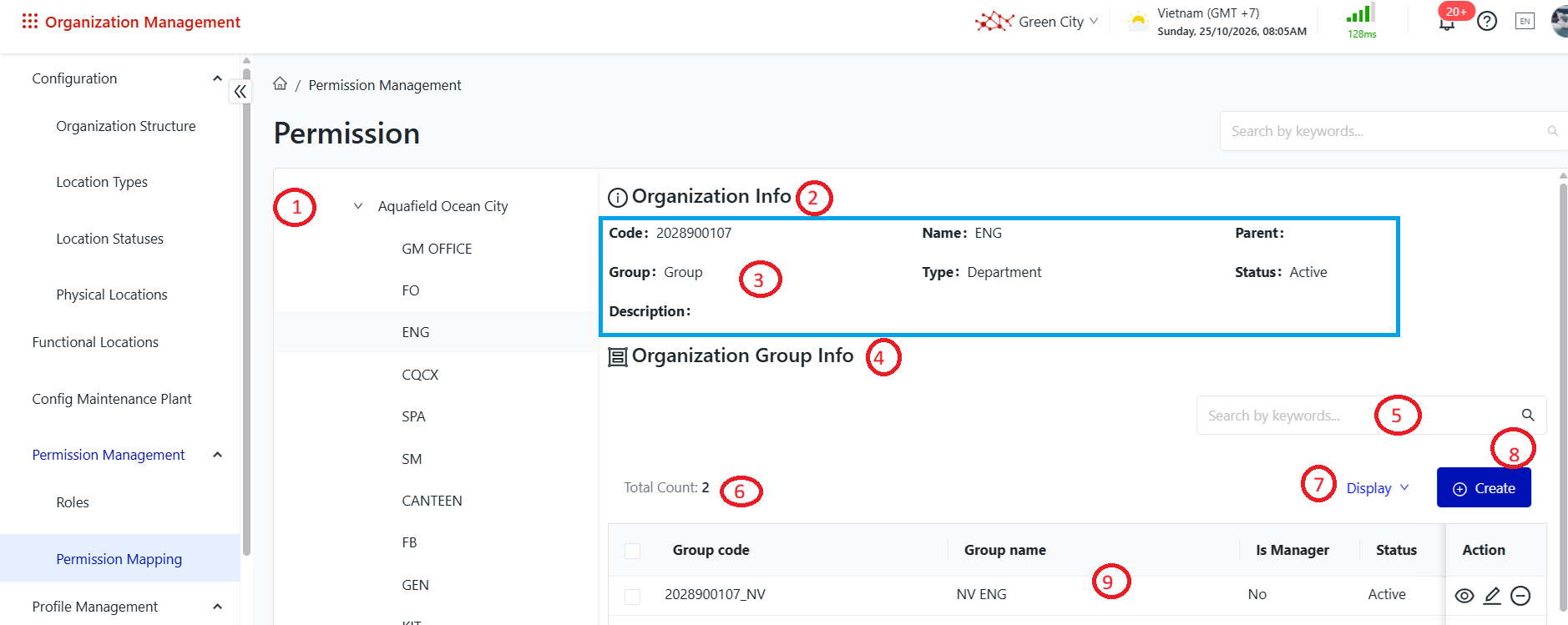Open the user avatar in the header
Image resolution: width=1568 pixels, height=625 pixels.
[x=1560, y=21]
